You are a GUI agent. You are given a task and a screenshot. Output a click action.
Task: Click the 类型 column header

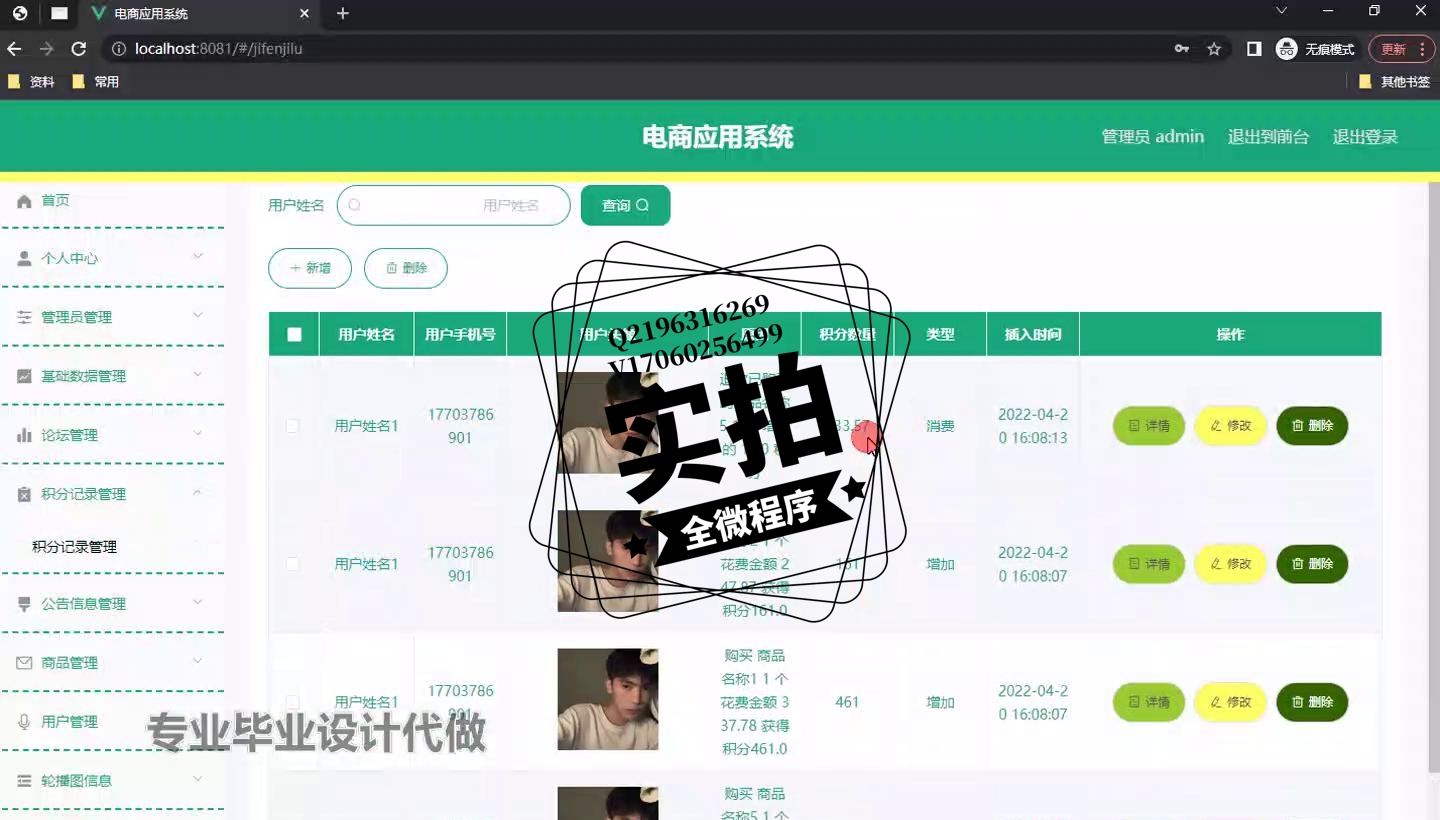tap(940, 335)
